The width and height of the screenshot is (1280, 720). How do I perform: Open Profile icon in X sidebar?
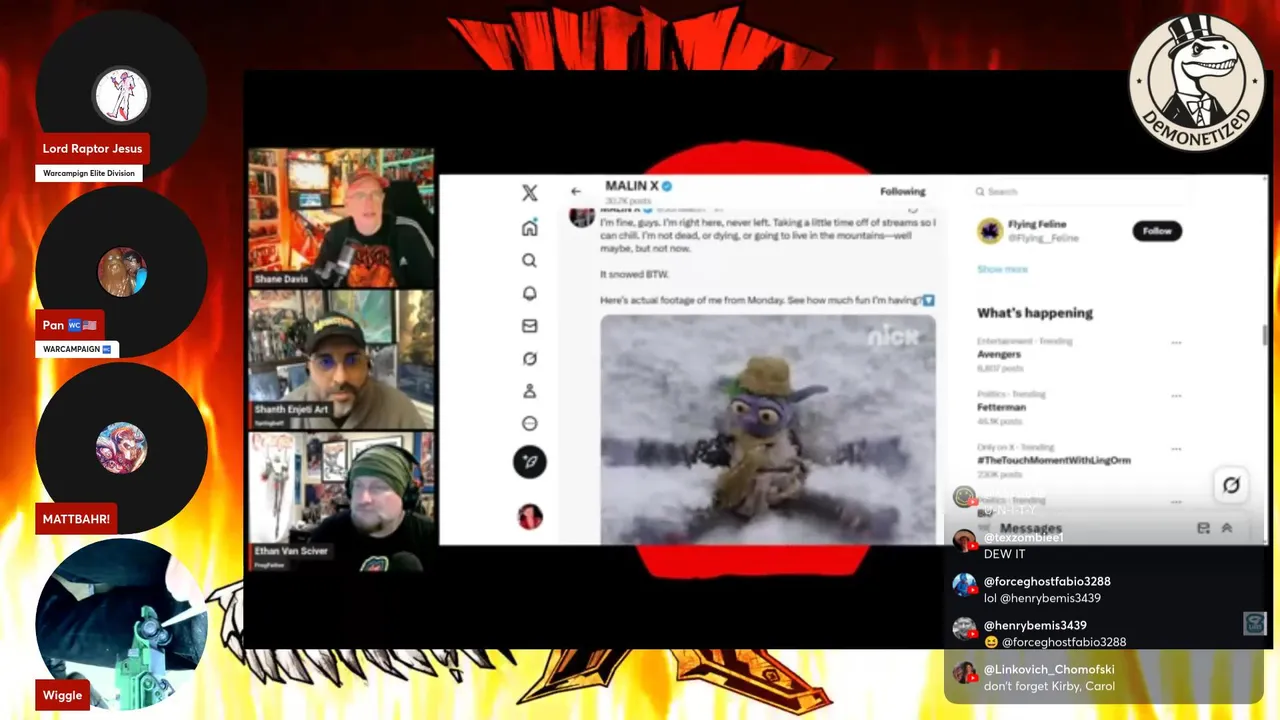529,391
